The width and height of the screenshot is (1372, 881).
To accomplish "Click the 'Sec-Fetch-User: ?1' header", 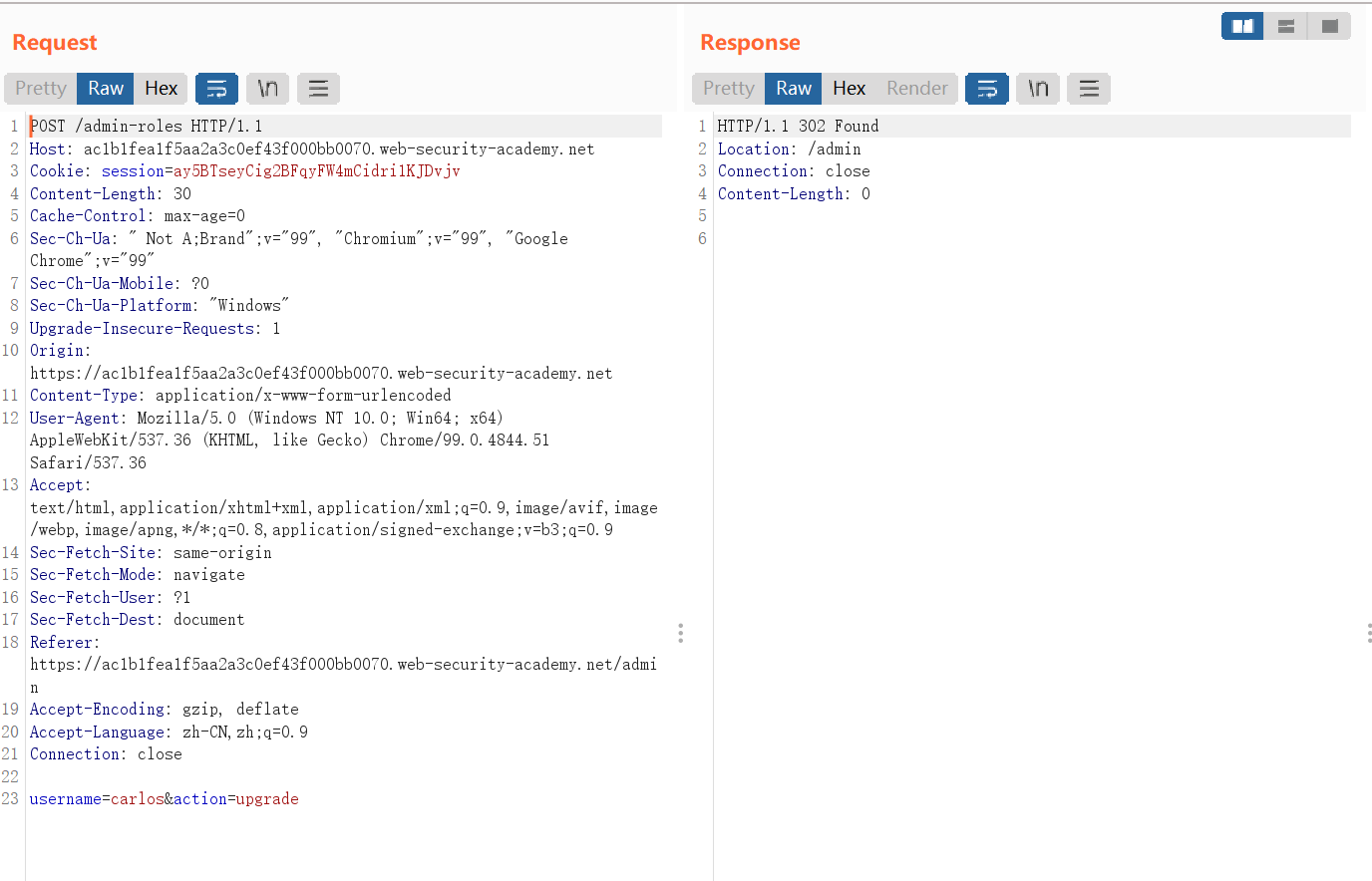I will click(111, 598).
